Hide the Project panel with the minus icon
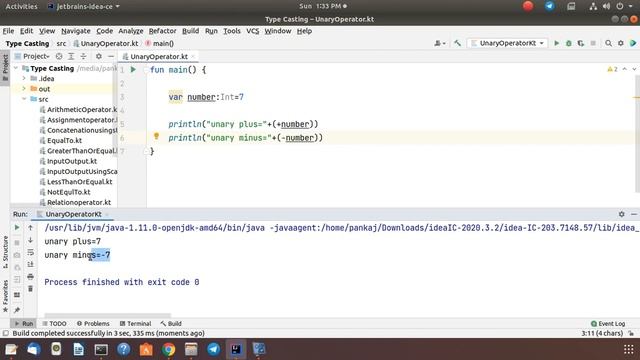 click(x=111, y=56)
